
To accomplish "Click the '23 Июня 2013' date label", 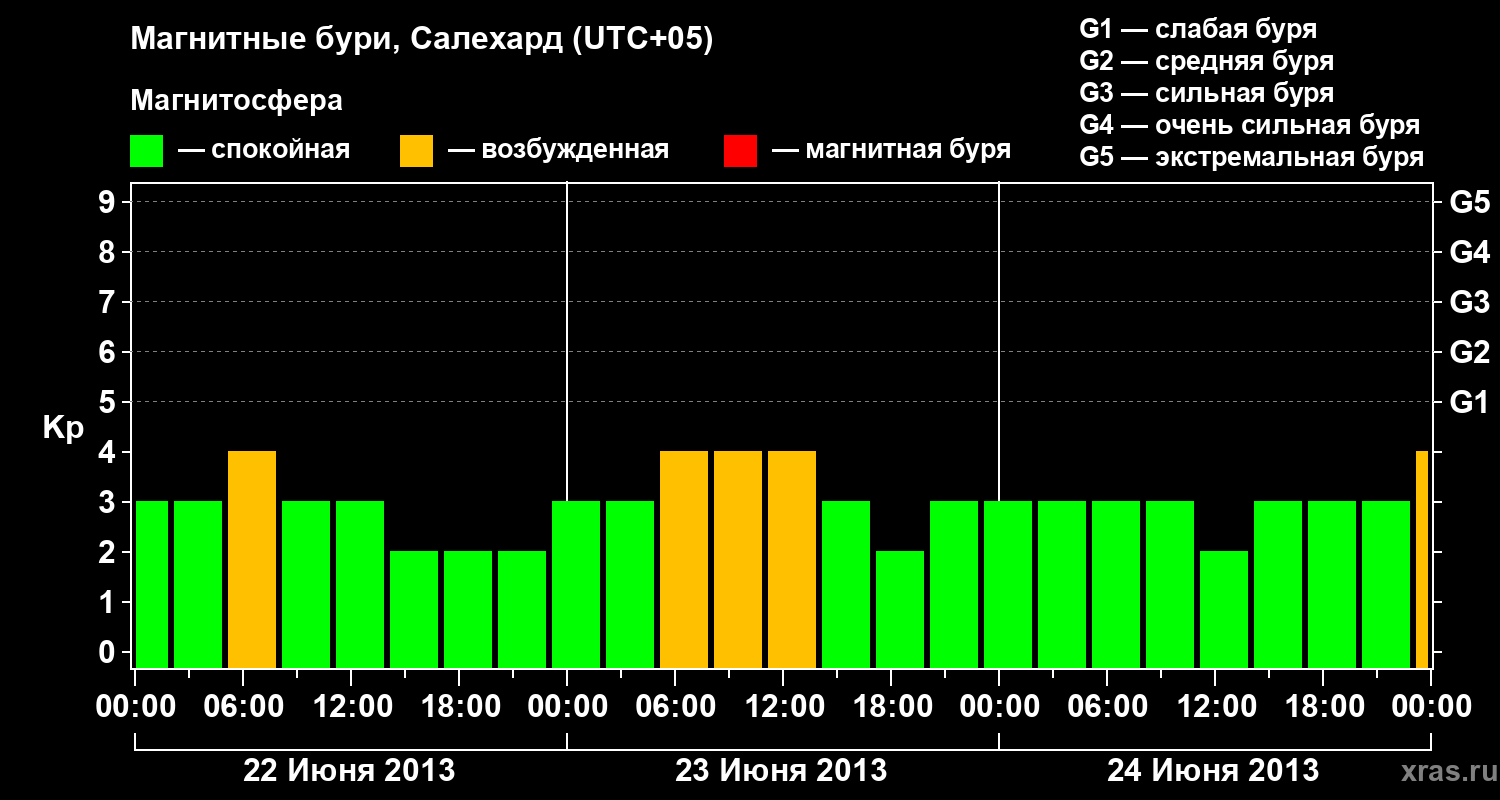I will tap(781, 771).
